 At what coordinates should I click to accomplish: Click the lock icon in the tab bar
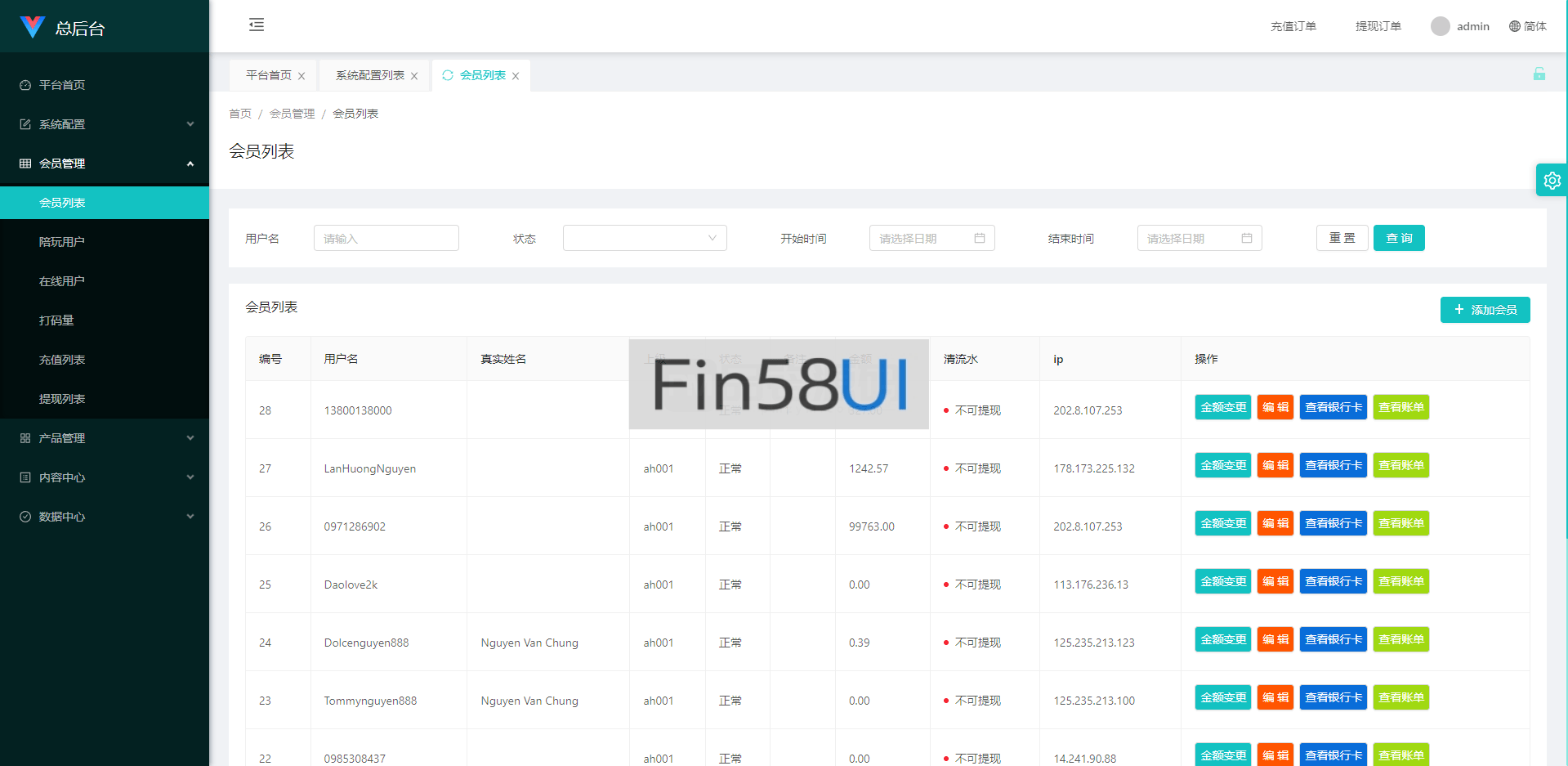coord(1539,74)
